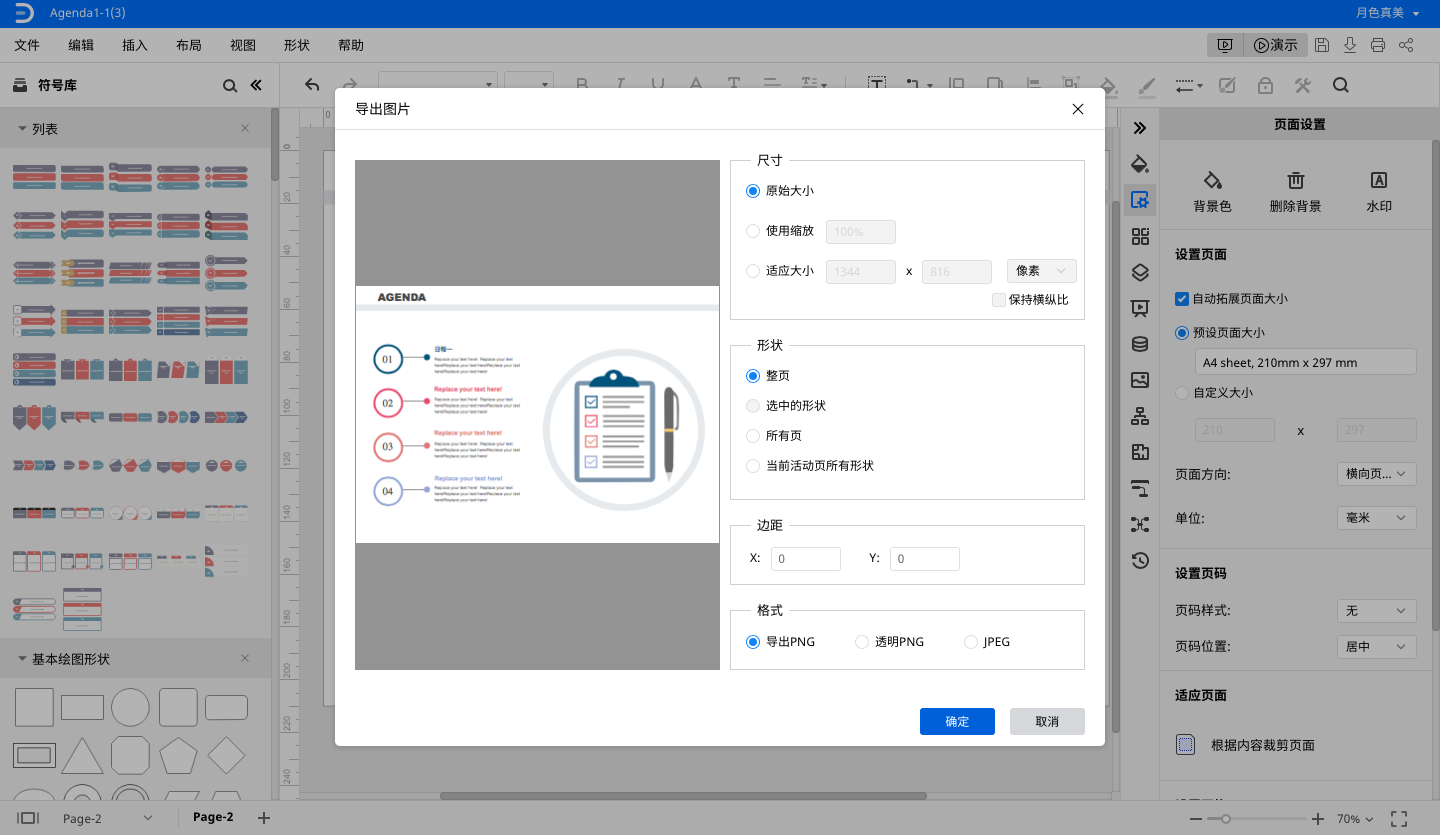The width and height of the screenshot is (1440, 835).
Task: Open the 页码位置 居中 dropdown
Action: coord(1377,647)
